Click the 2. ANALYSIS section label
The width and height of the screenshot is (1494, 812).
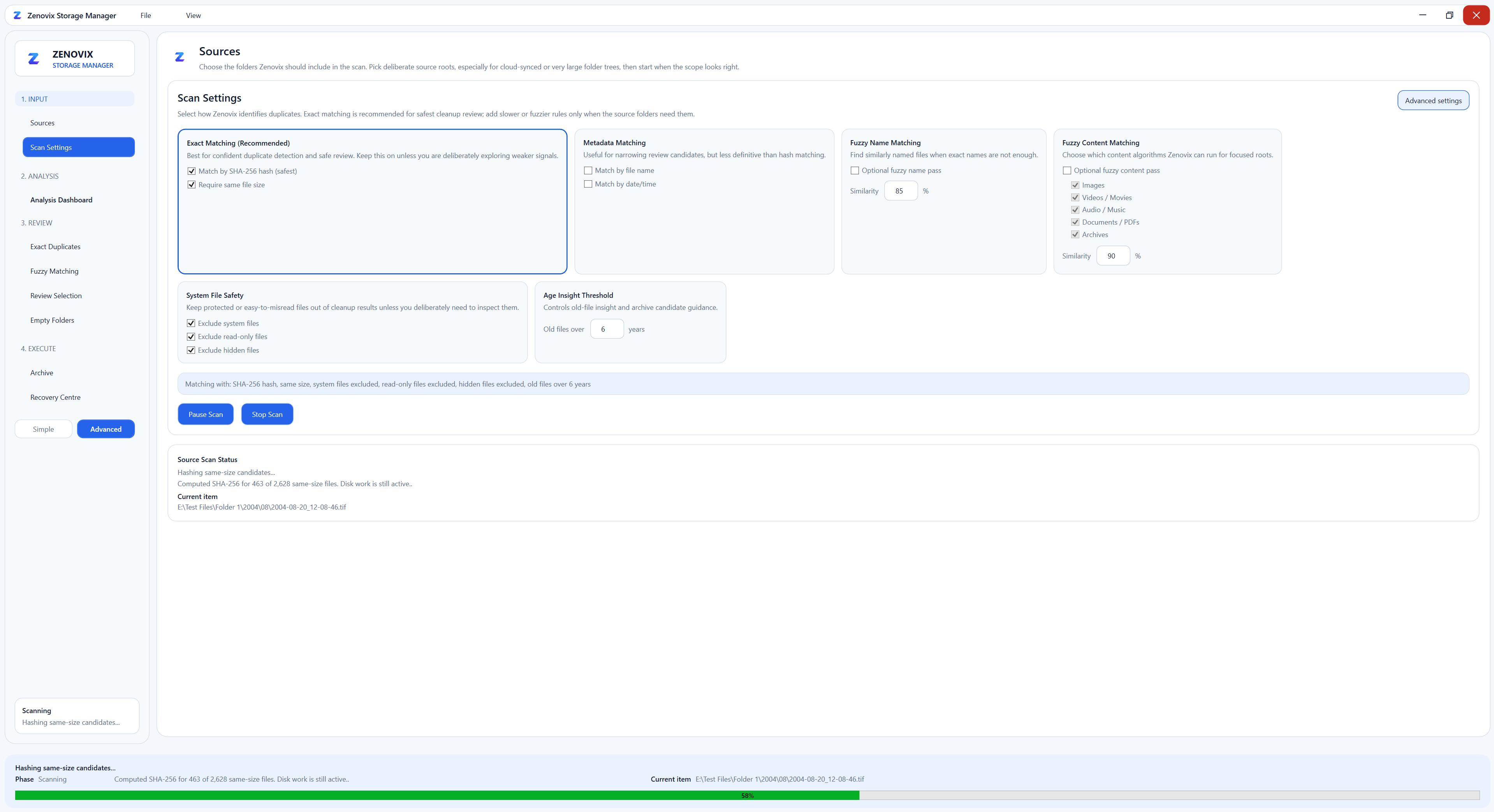[40, 176]
